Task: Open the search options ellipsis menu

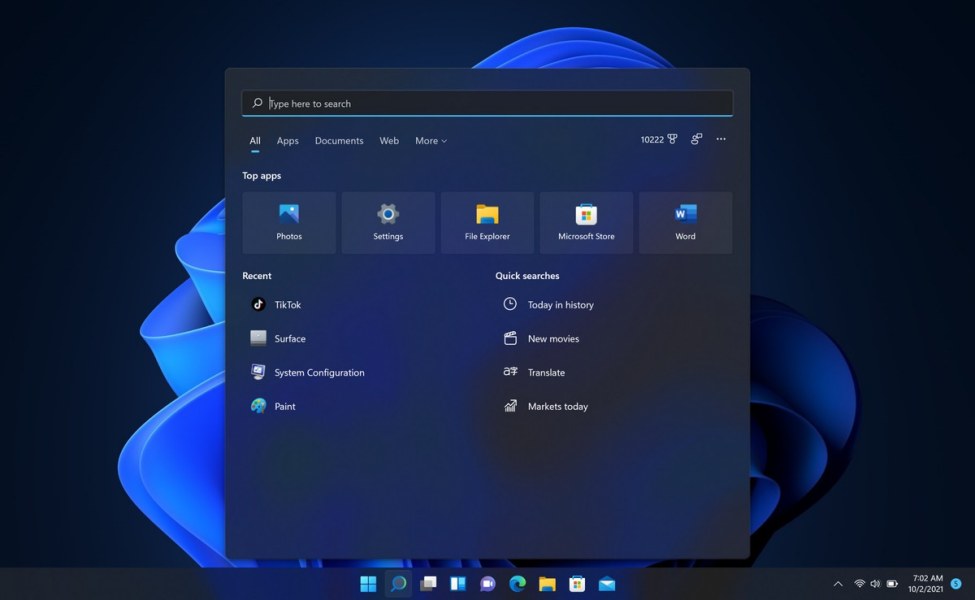Action: click(721, 140)
